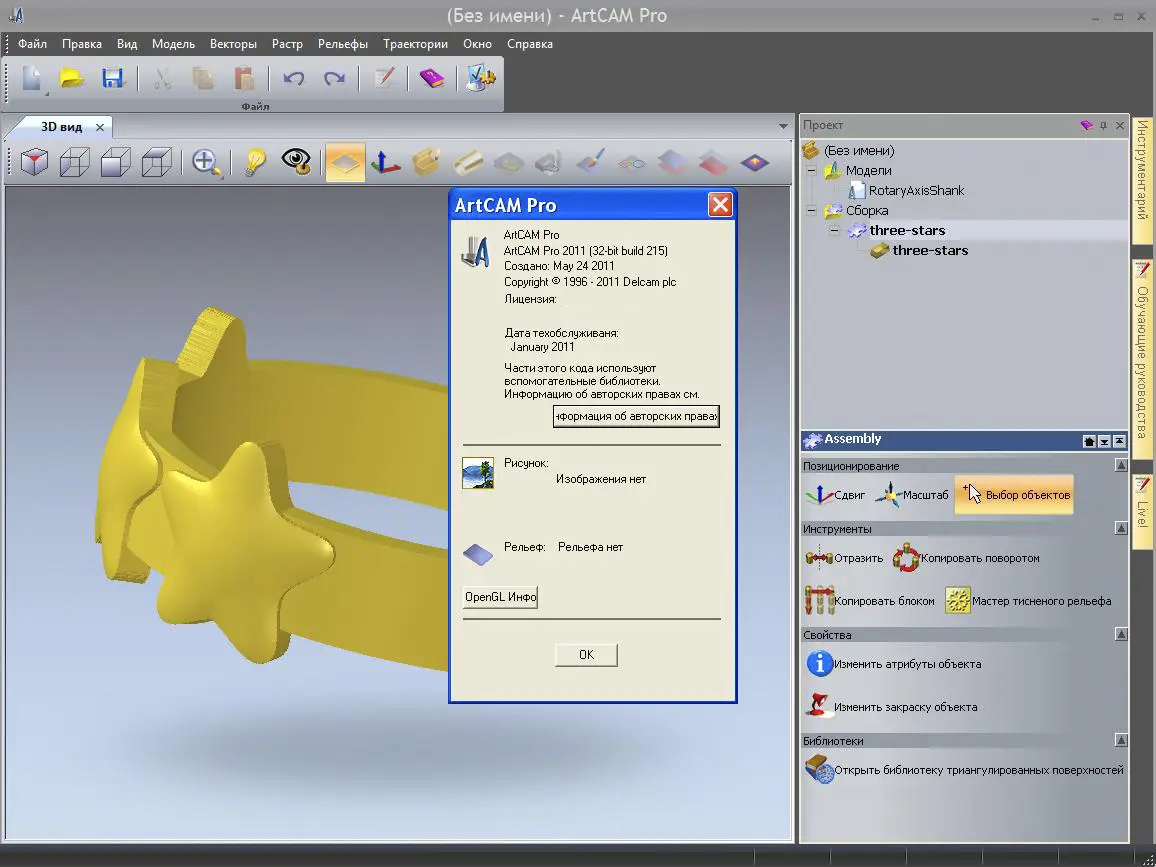The image size is (1156, 867).
Task: Open the 3D view tab list dropdown arrow
Action: [783, 127]
